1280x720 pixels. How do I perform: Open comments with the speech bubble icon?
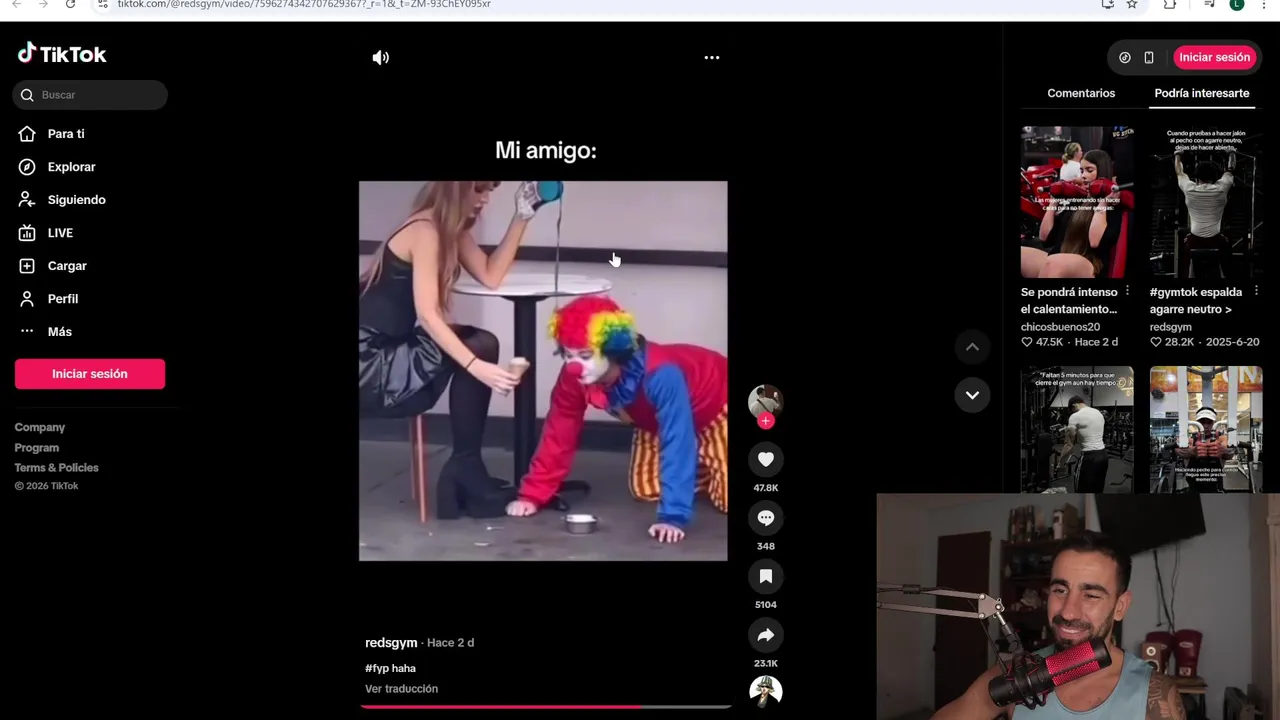[766, 518]
